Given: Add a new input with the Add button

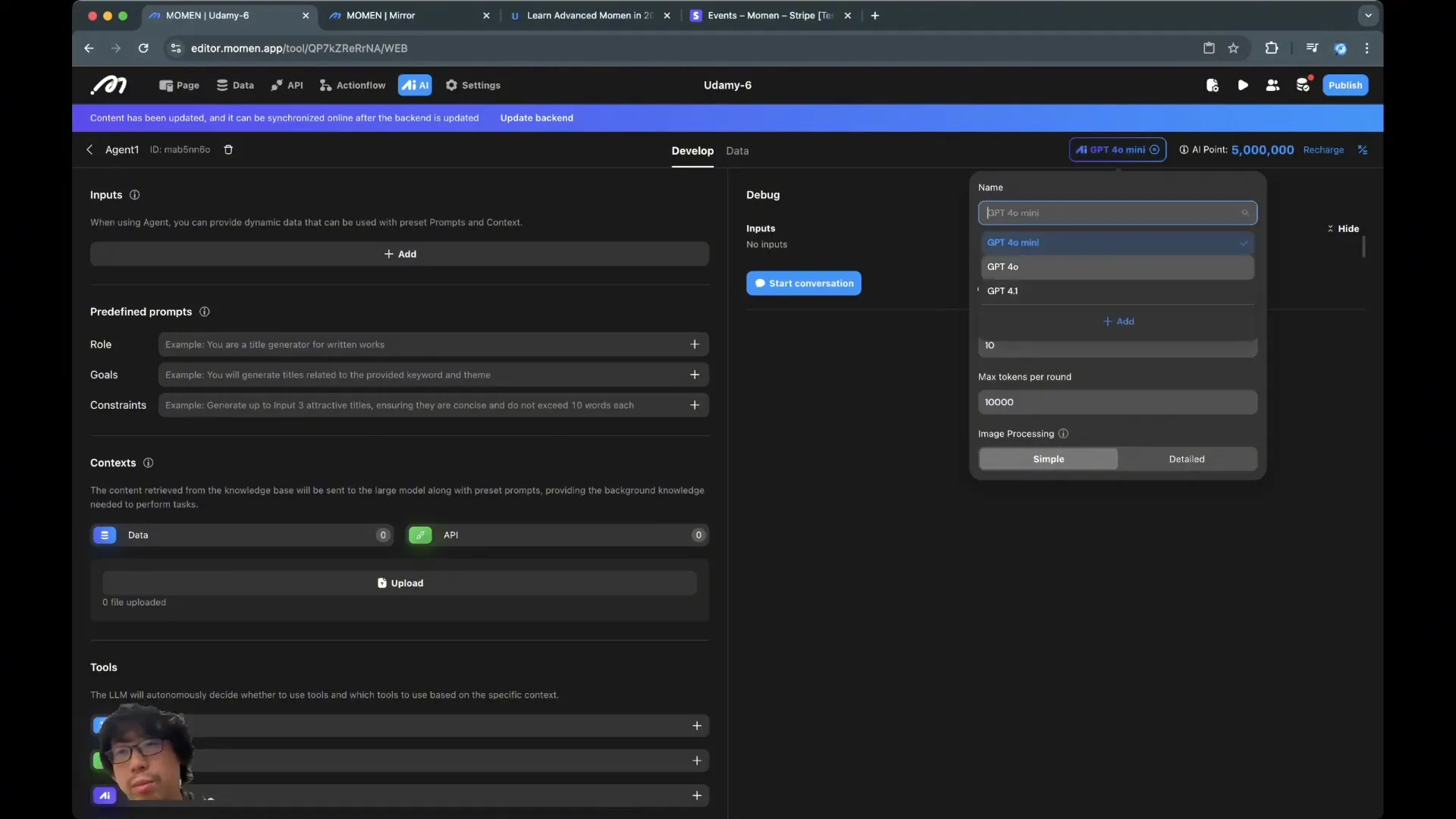Looking at the screenshot, I should tap(400, 254).
